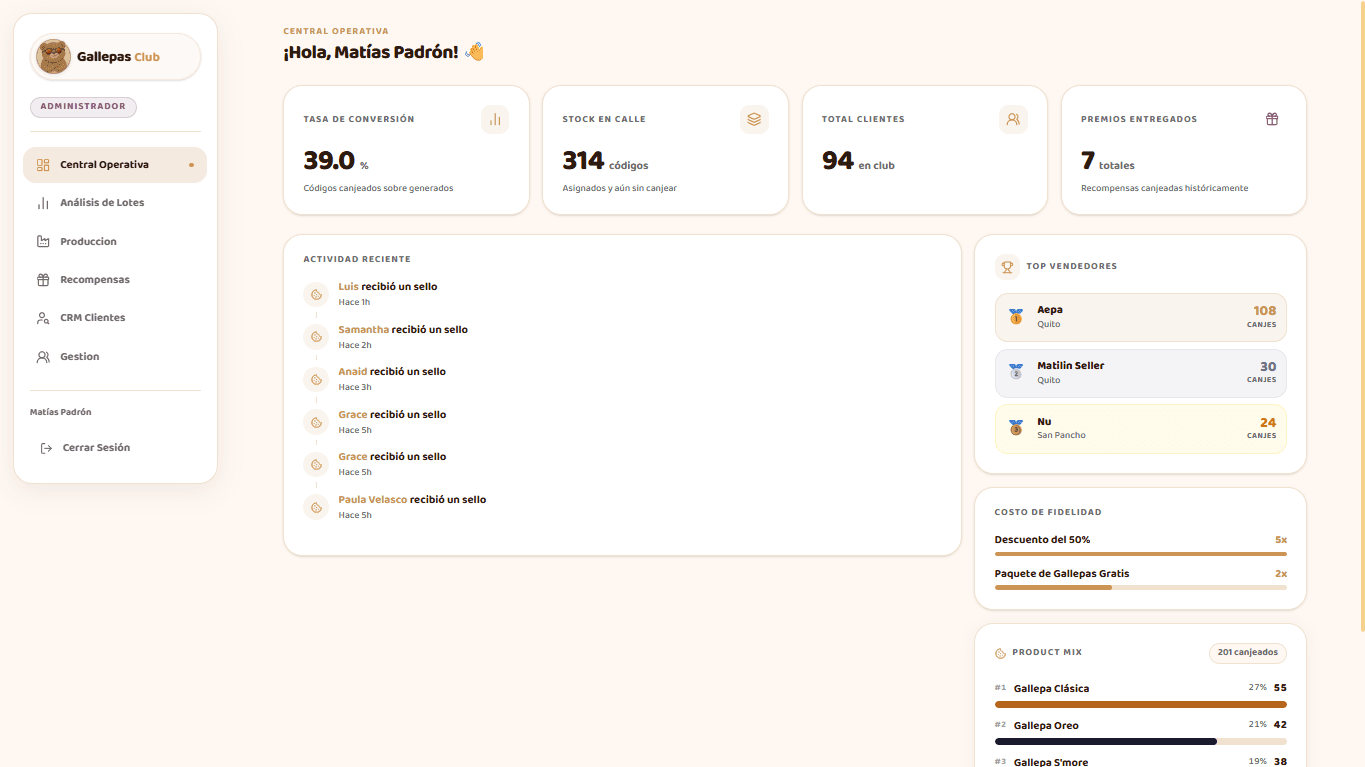This screenshot has width=1365, height=767.
Task: Navigate to CRM Clientes
Action: (115, 318)
